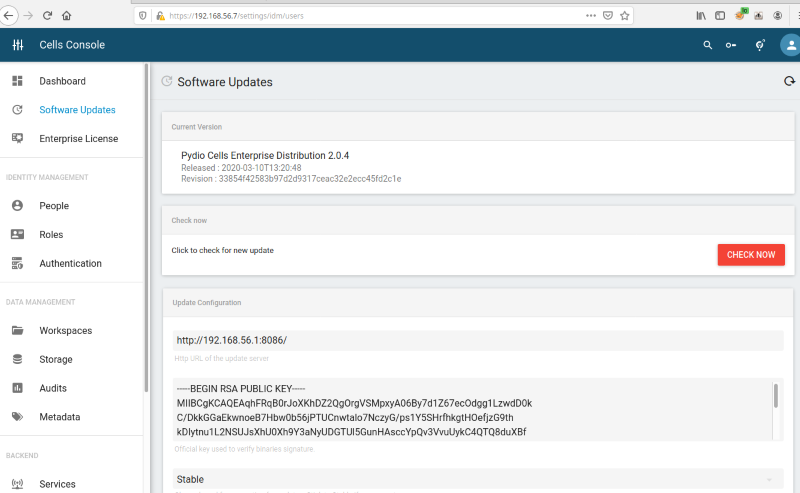Viewport: 800px width, 493px height.
Task: Click the Software Updates sidebar icon
Action: [x=17, y=110]
